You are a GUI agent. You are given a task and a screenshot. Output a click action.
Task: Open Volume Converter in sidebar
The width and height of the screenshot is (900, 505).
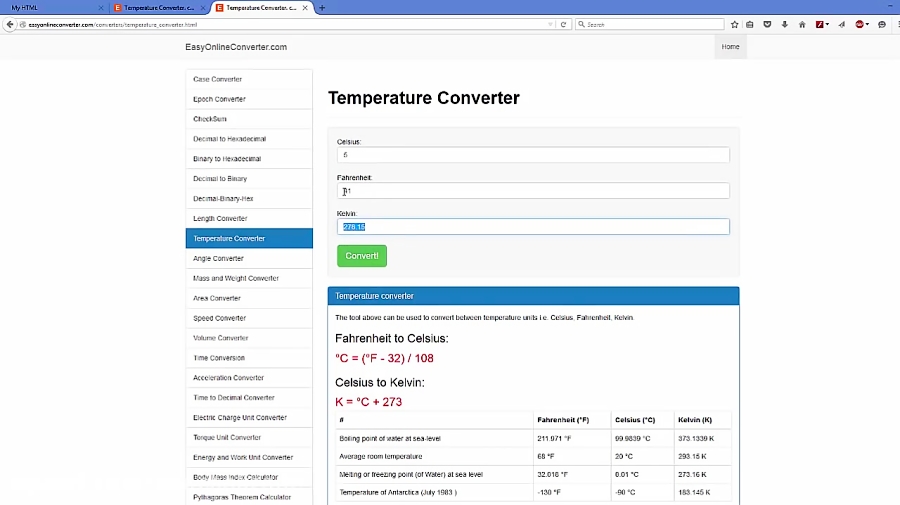pyautogui.click(x=249, y=338)
